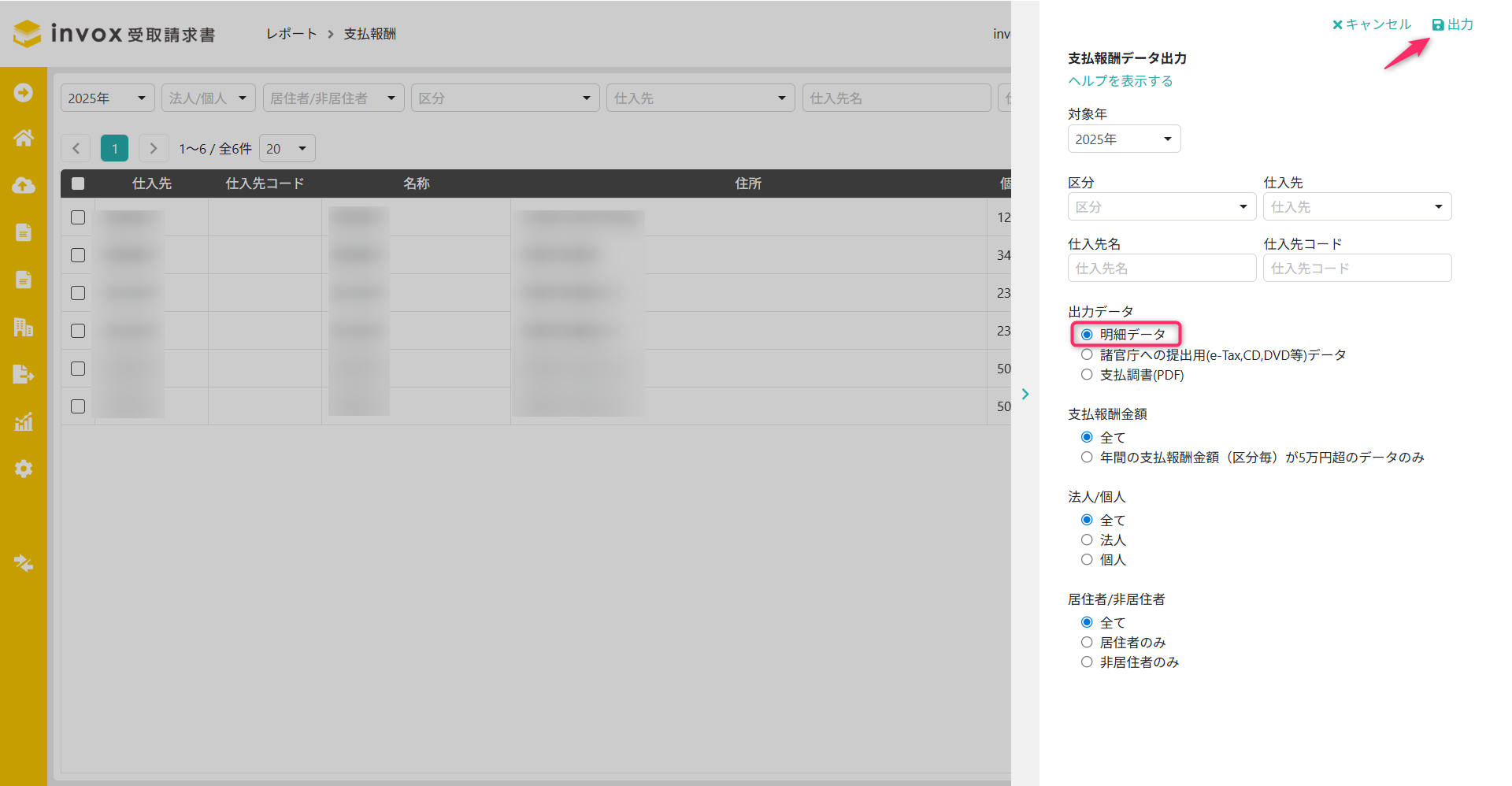
Task: Click the circled arrow icon atop sidebar
Action: point(24,92)
